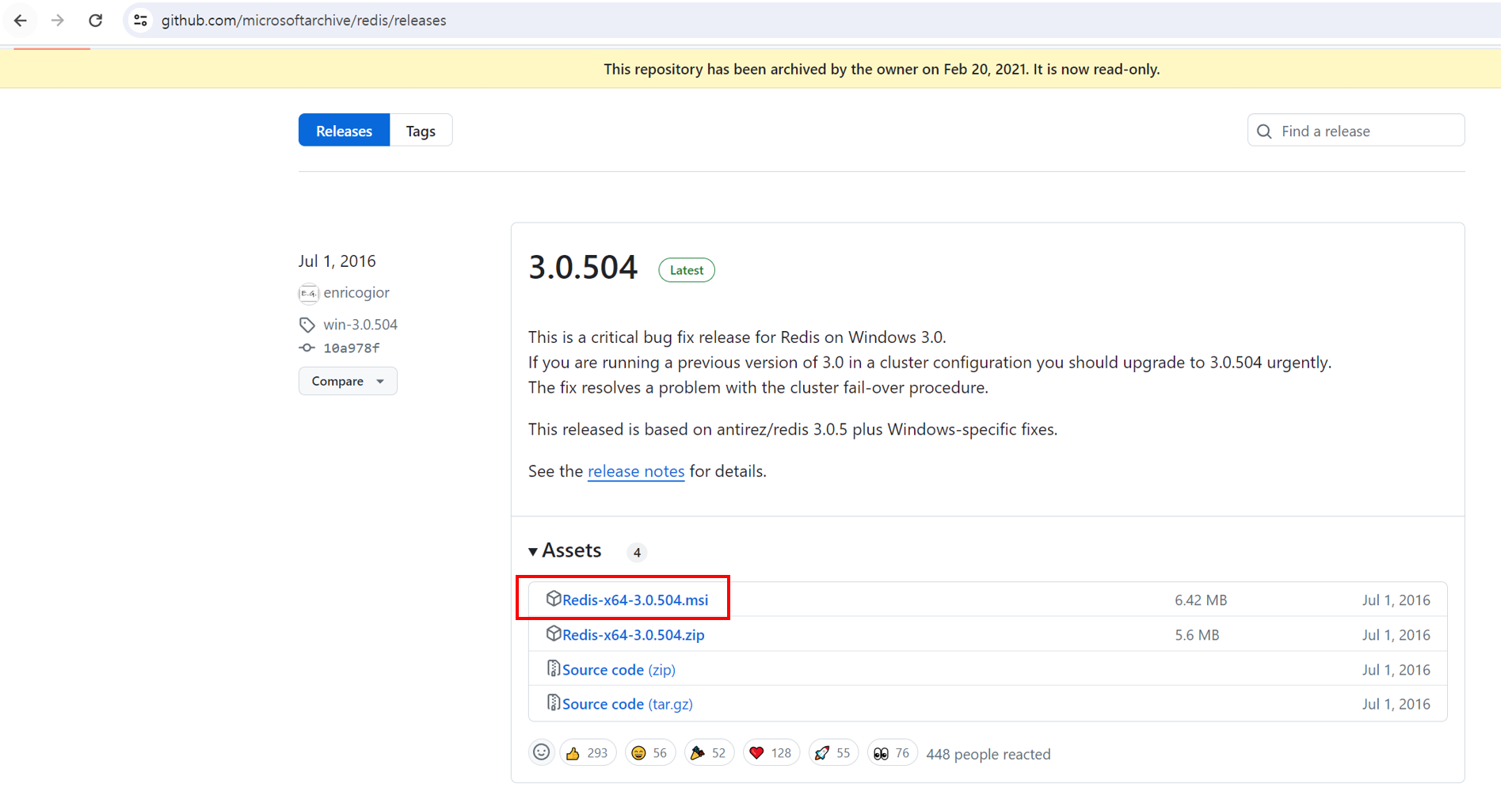The image size is (1512, 803).
Task: Open site information icon in address bar
Action: tap(141, 20)
